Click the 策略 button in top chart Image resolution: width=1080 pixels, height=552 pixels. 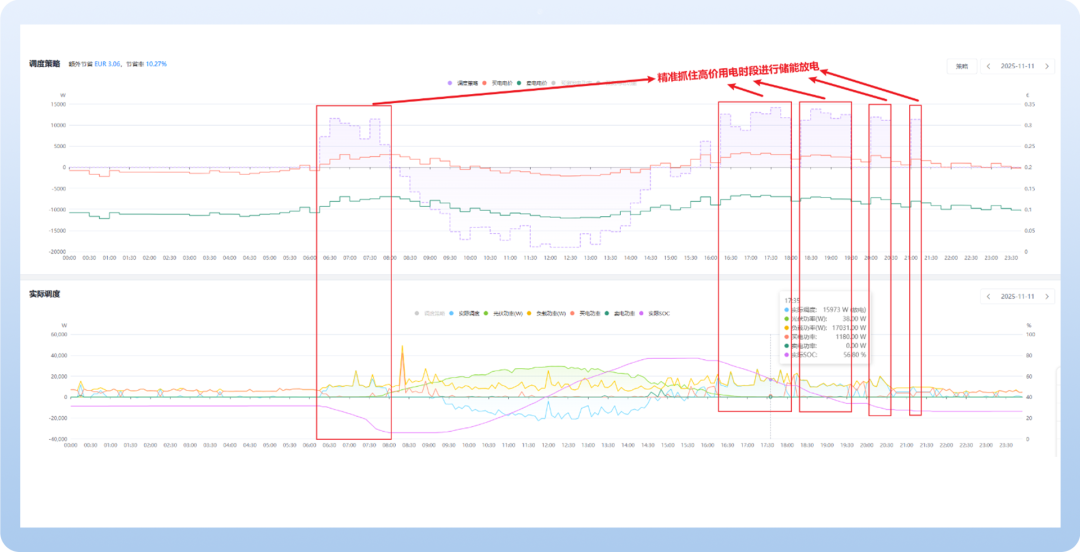tap(961, 66)
